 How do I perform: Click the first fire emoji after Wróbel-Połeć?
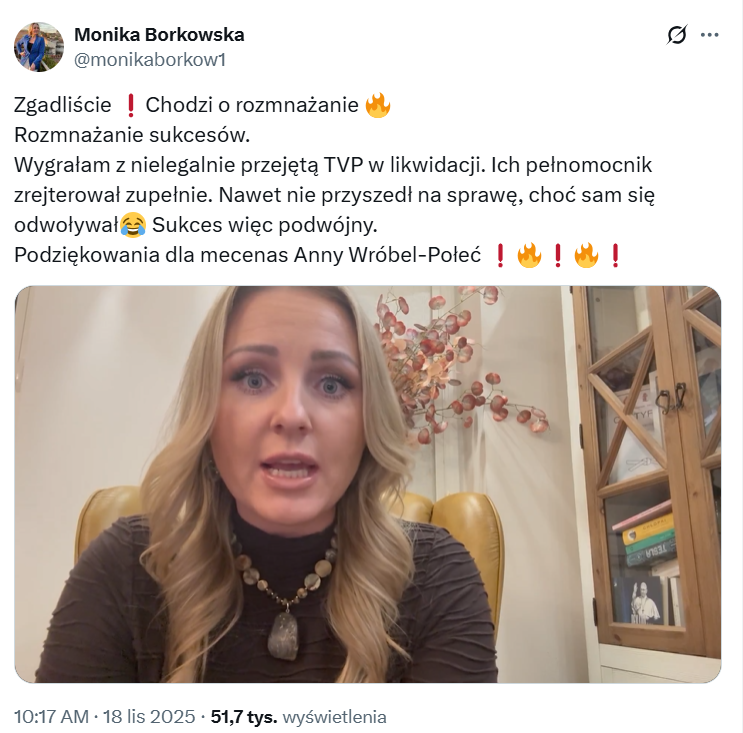coord(529,255)
